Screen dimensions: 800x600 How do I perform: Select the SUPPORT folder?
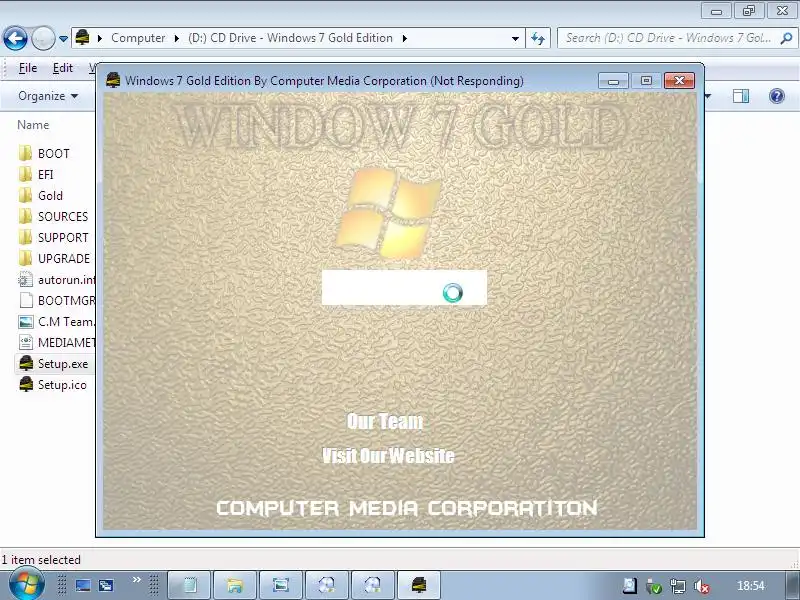point(54,238)
